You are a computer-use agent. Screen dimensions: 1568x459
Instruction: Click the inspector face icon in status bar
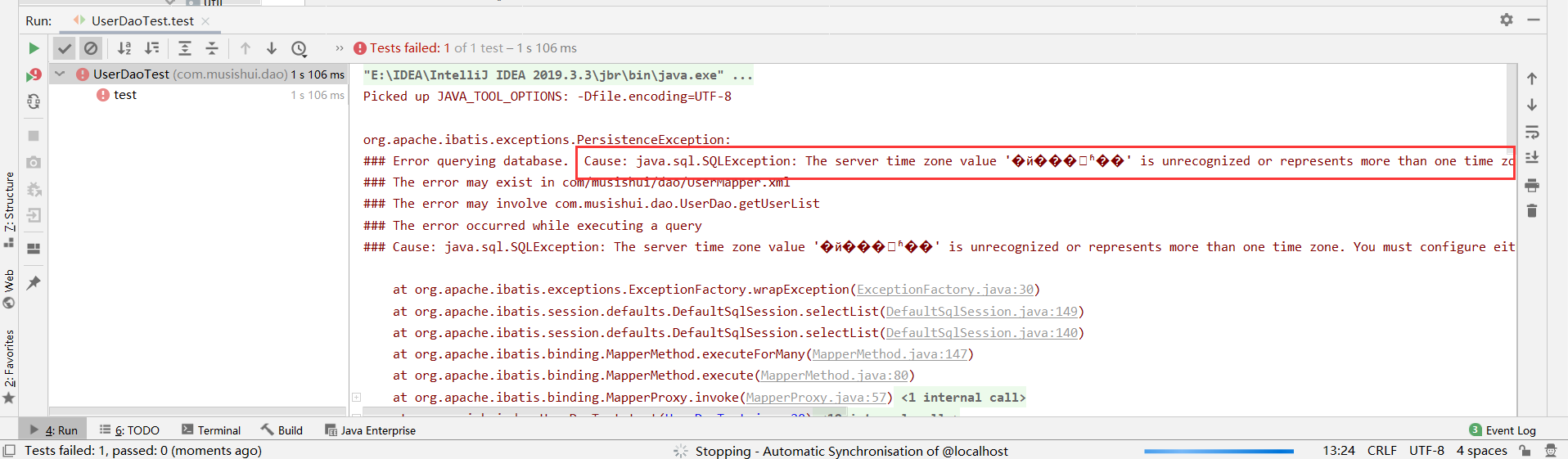[x=1550, y=451]
